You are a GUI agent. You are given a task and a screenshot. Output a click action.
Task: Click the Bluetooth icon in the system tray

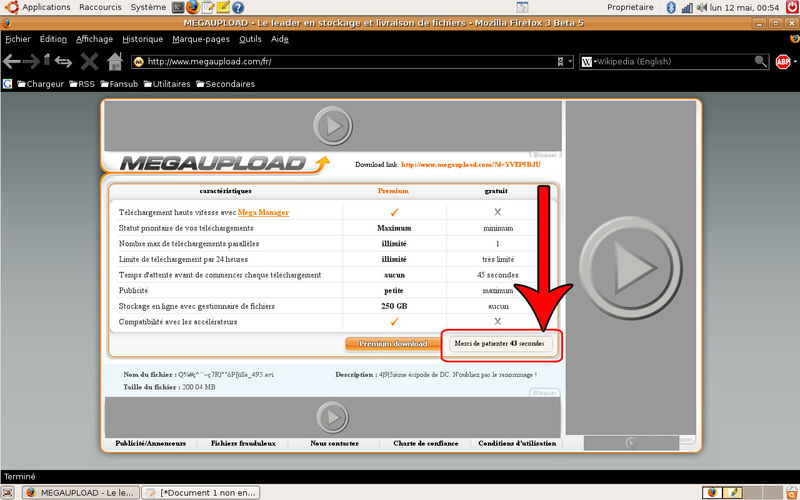point(671,7)
